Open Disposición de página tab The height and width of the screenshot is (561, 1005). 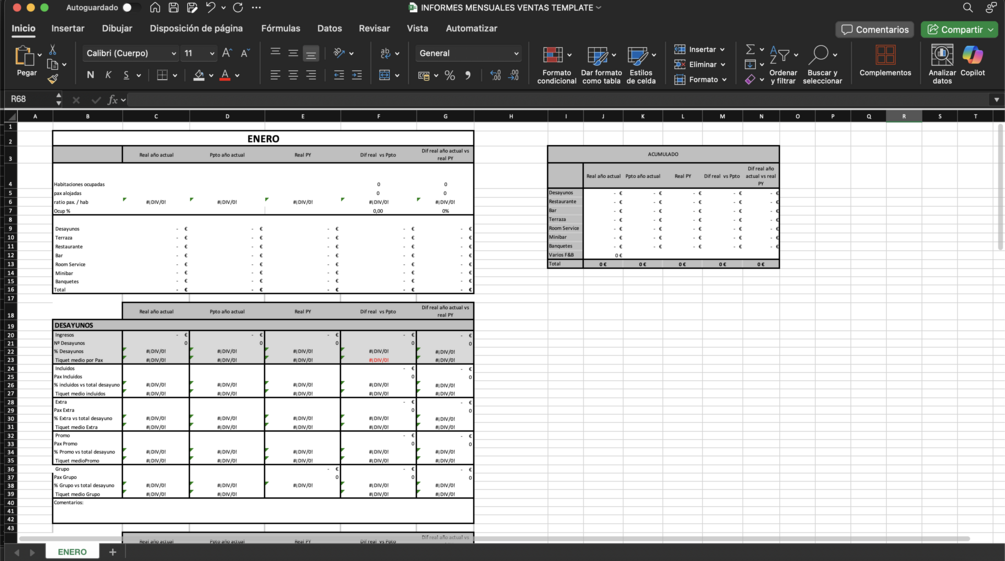pos(196,28)
